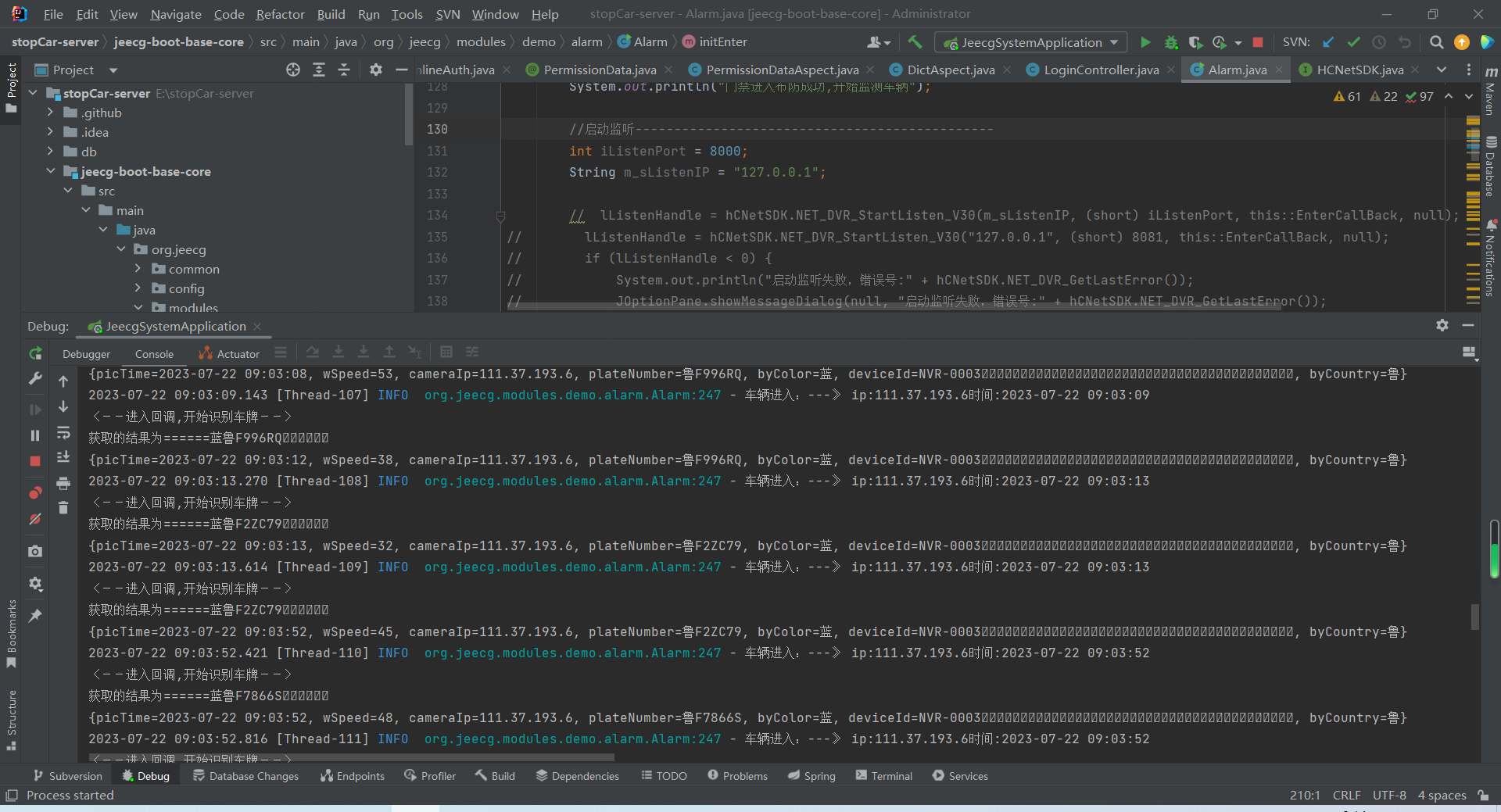1501x812 pixels.
Task: Open run configuration dropdown JeecgSystemApplication
Action: (x=1031, y=42)
